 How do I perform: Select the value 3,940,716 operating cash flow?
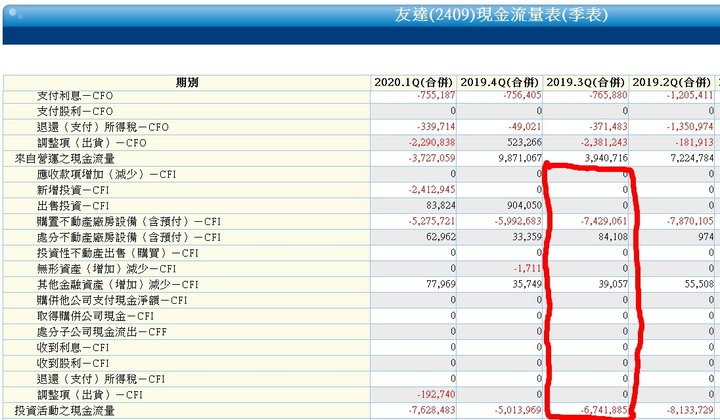click(607, 158)
